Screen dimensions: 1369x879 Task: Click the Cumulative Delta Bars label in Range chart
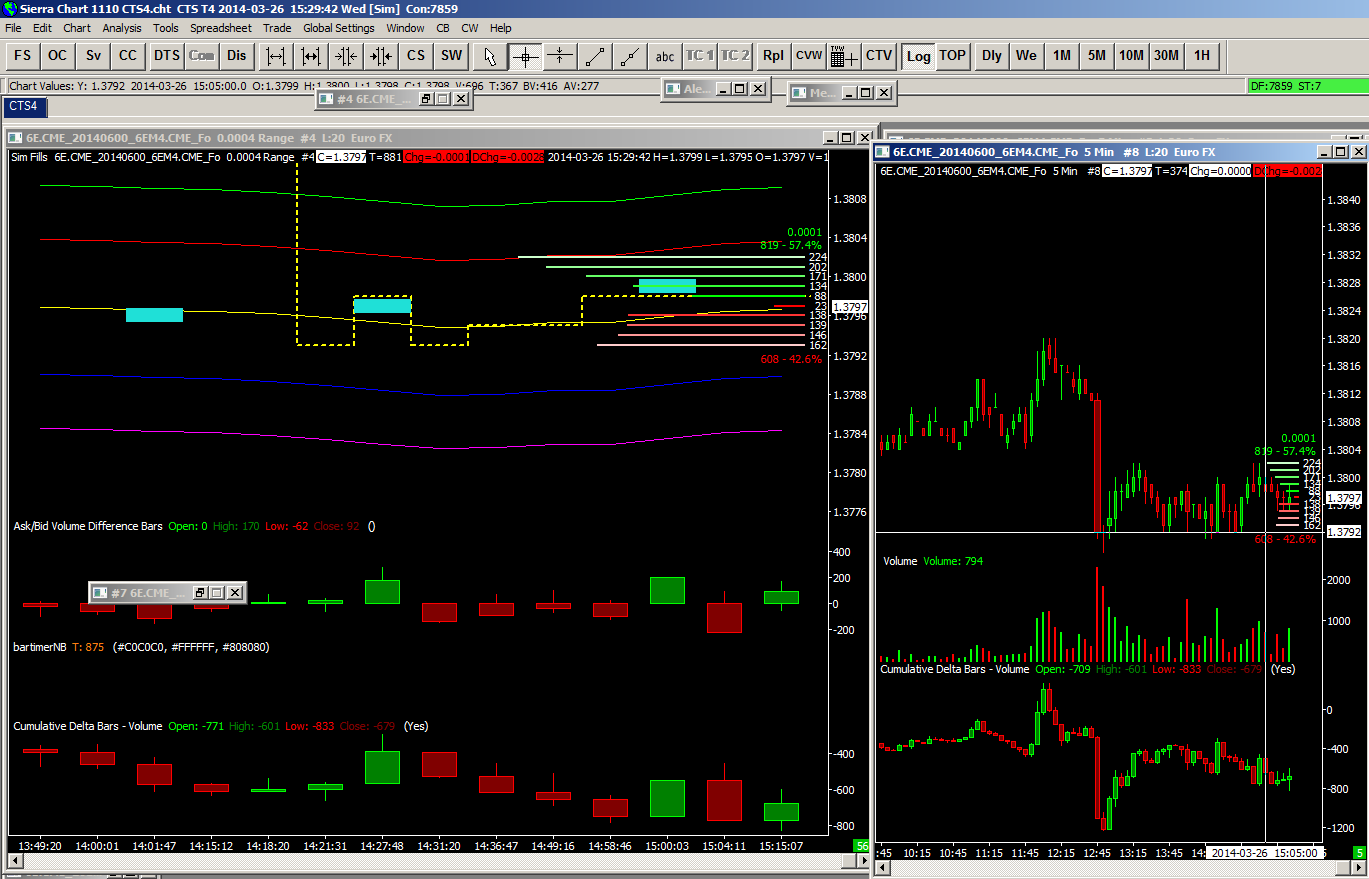[x=87, y=726]
